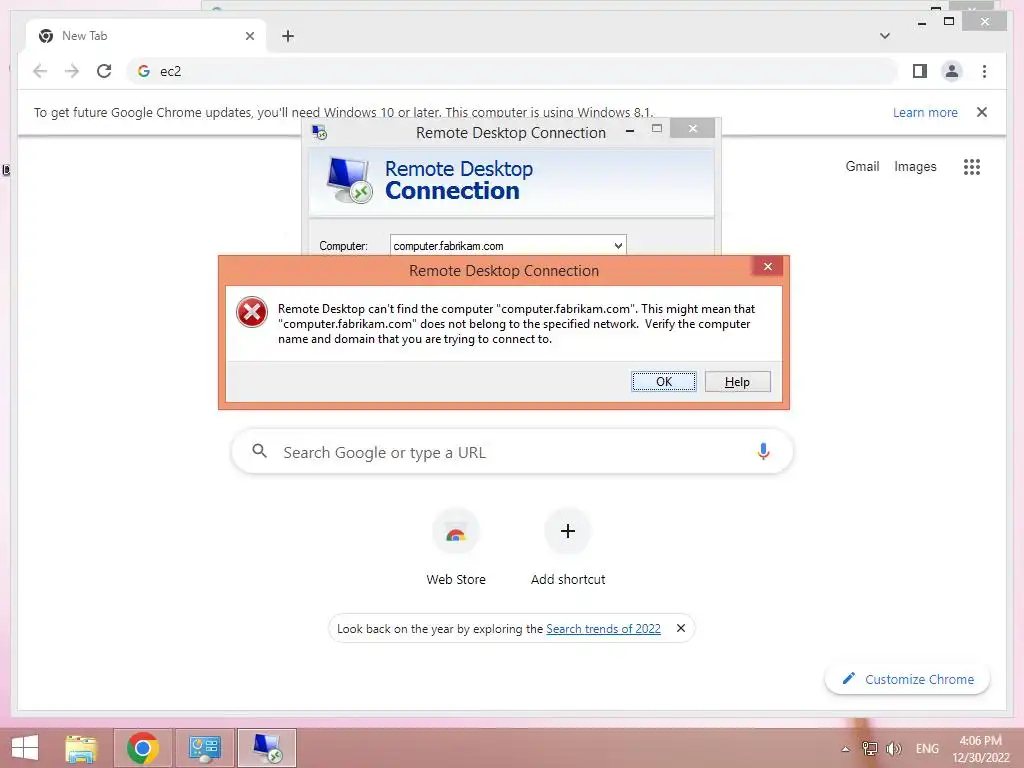
Task: Open the Web Store shortcut
Action: pos(456,549)
